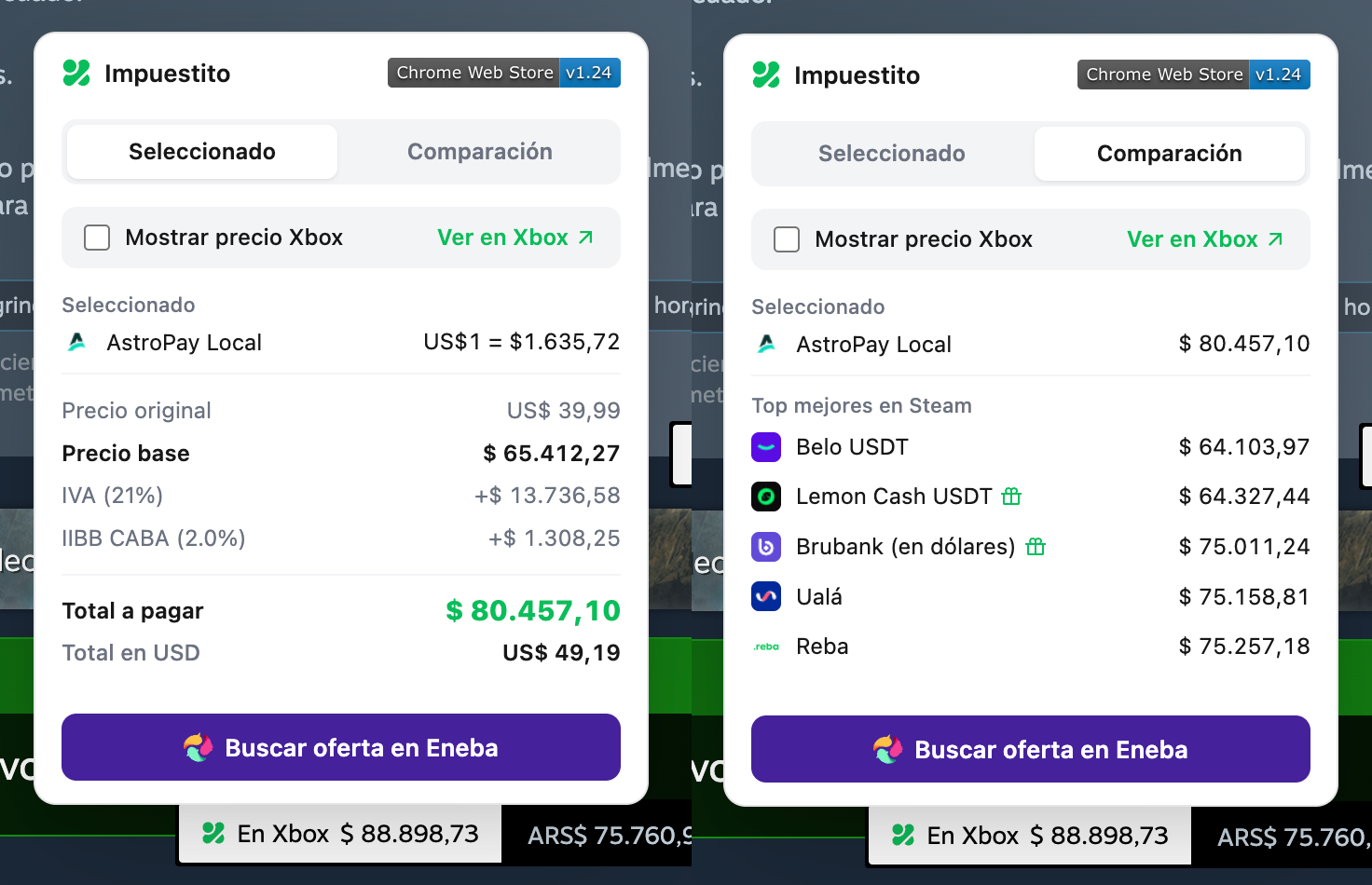Click the Lemon Cash USDT icon

[766, 497]
